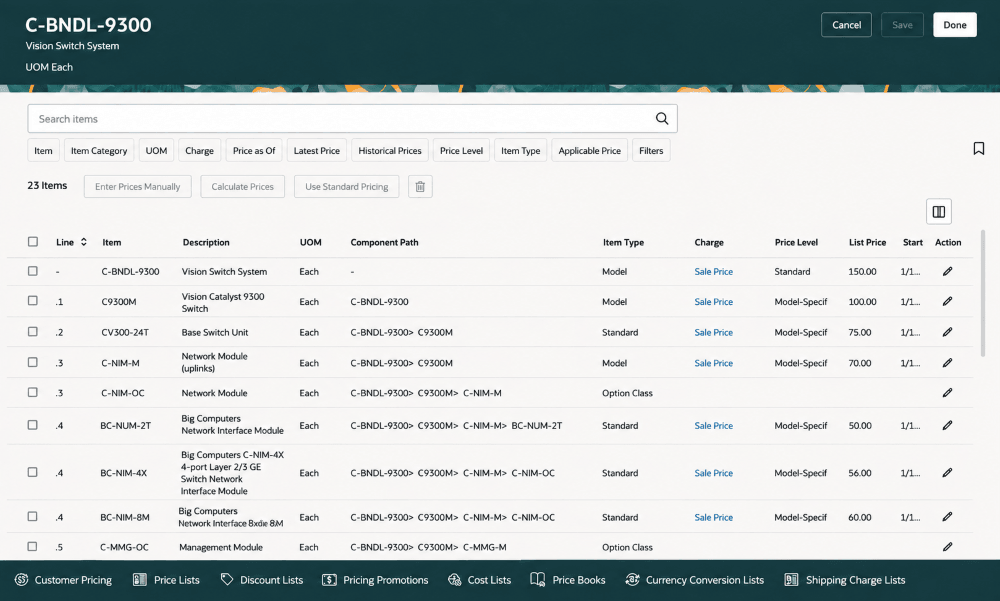
Task: Click edit pencil for BC-NIM-4X row
Action: click(x=948, y=473)
